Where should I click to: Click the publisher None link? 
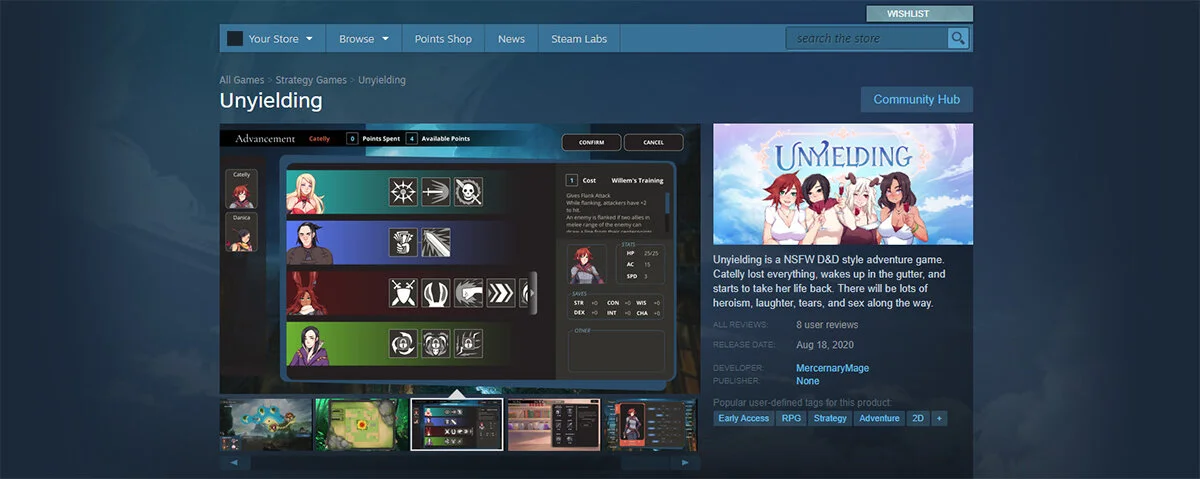(x=807, y=381)
